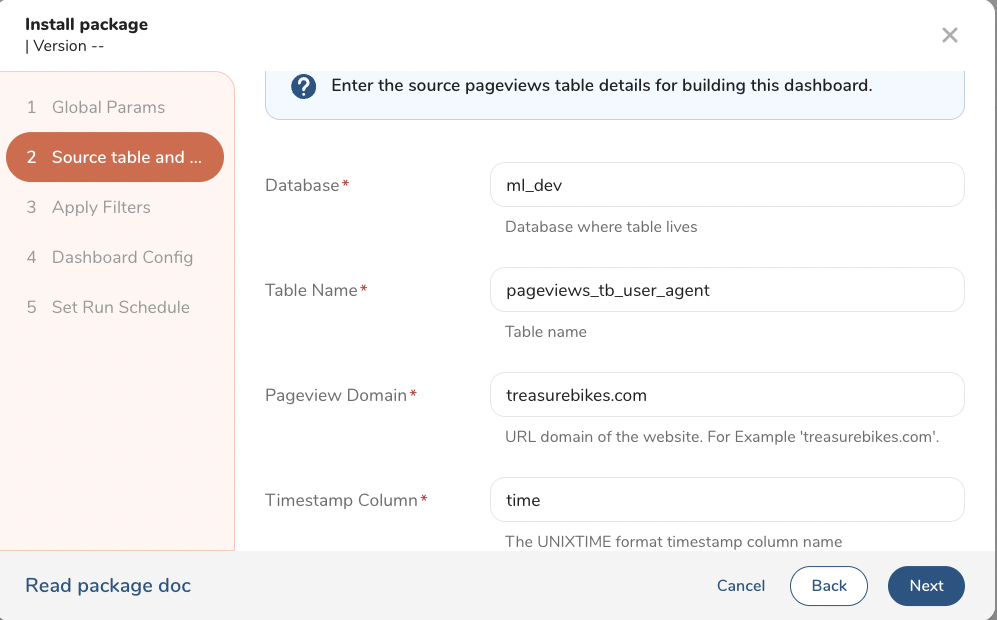Switch to Set Run Schedule step
This screenshot has height=620, width=997.
coord(120,307)
